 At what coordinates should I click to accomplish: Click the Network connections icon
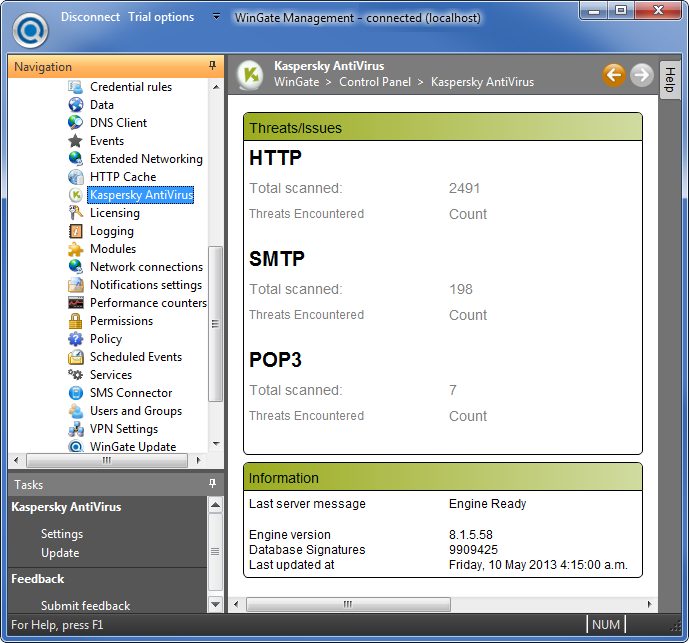pos(76,267)
